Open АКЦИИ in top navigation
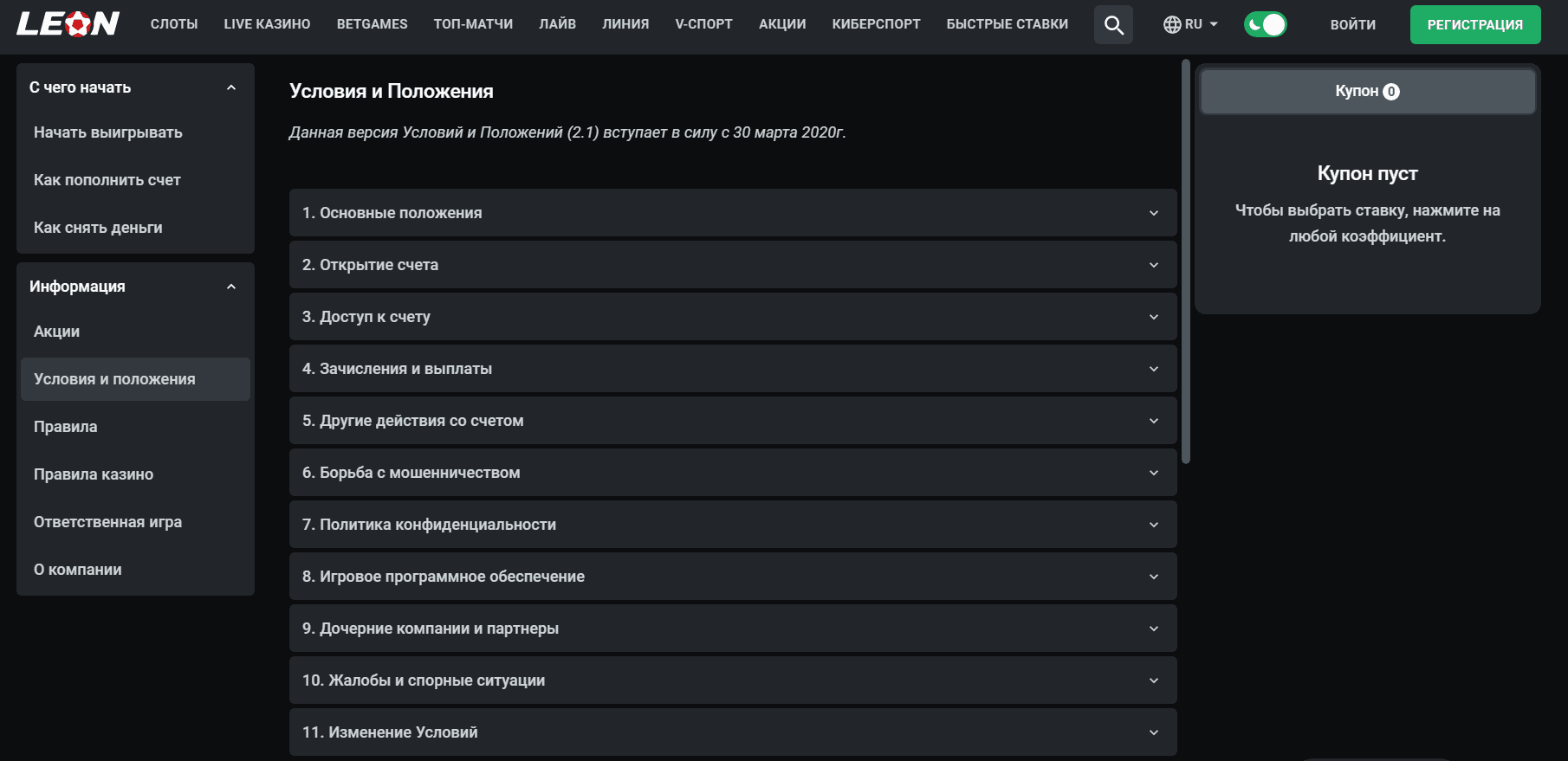 tap(782, 24)
